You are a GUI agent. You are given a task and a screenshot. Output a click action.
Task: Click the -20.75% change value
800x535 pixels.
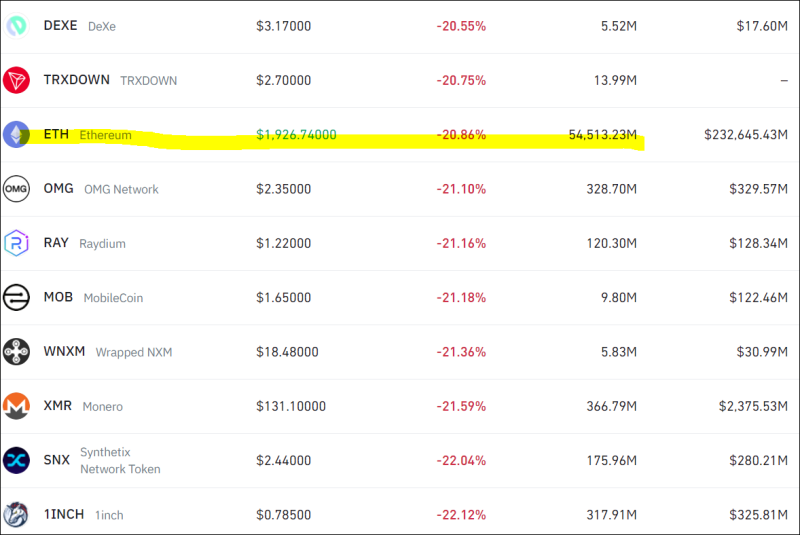coord(461,80)
